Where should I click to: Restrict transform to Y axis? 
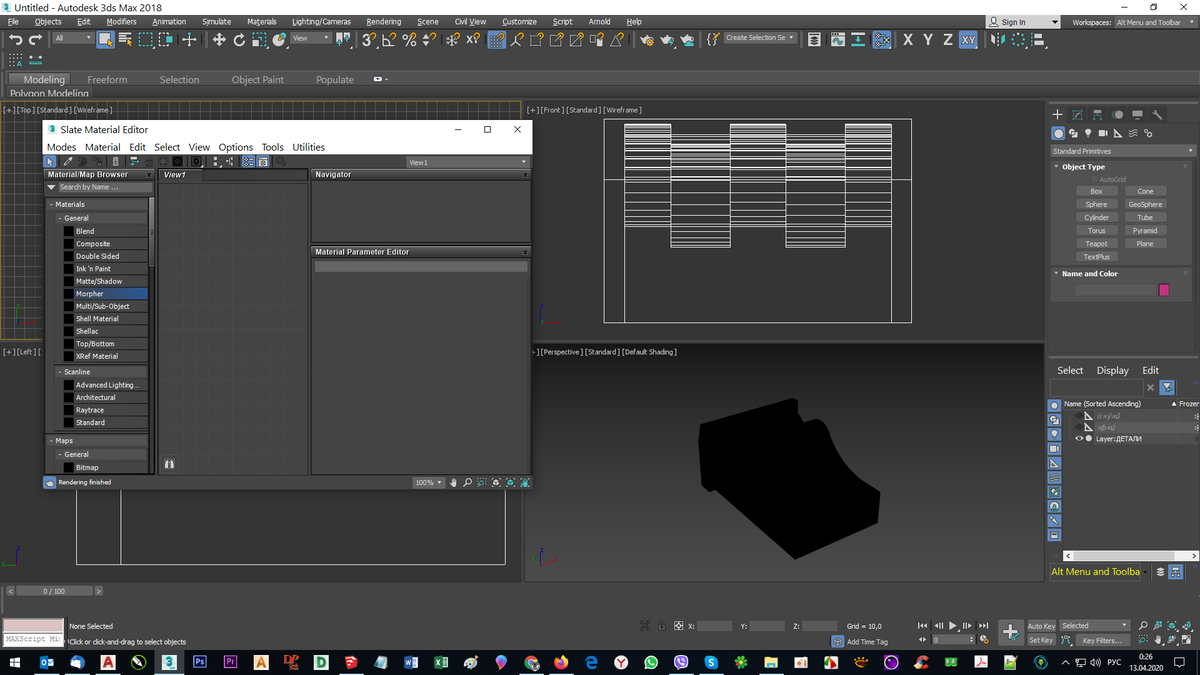928,39
